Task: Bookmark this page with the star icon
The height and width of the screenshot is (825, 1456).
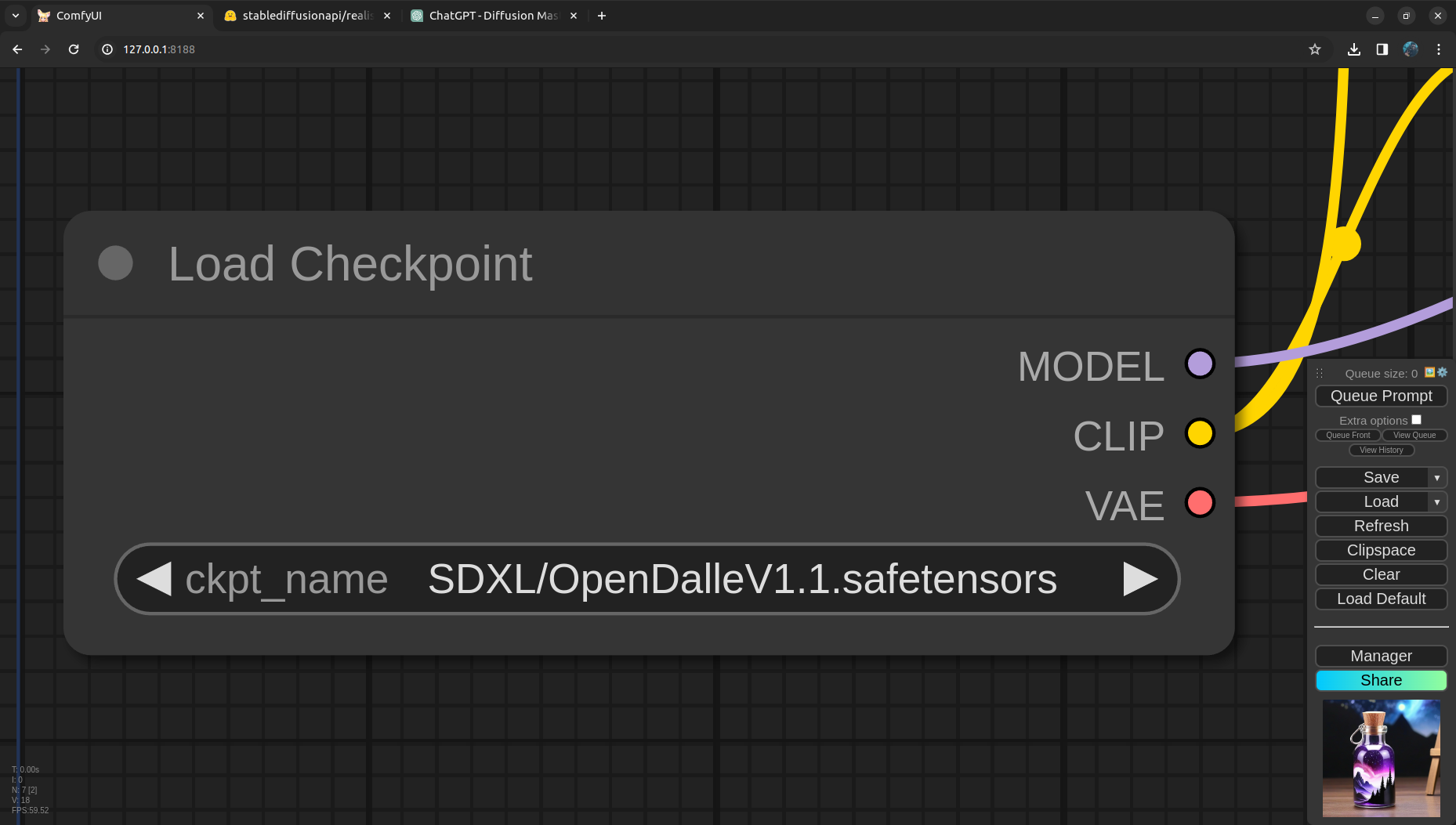Action: tap(1315, 49)
